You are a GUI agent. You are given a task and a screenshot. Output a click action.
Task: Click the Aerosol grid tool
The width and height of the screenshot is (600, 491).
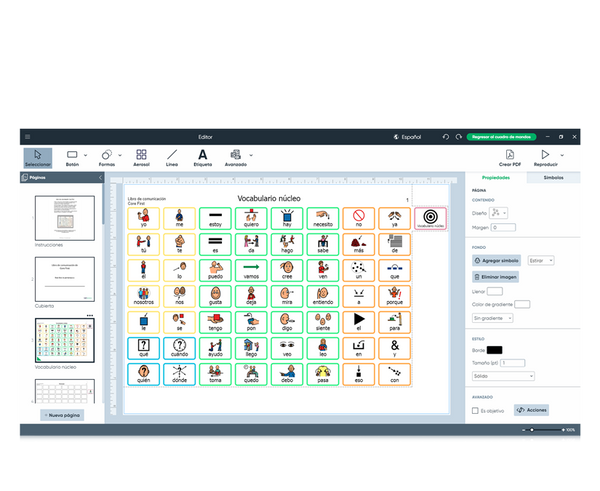pyautogui.click(x=141, y=158)
